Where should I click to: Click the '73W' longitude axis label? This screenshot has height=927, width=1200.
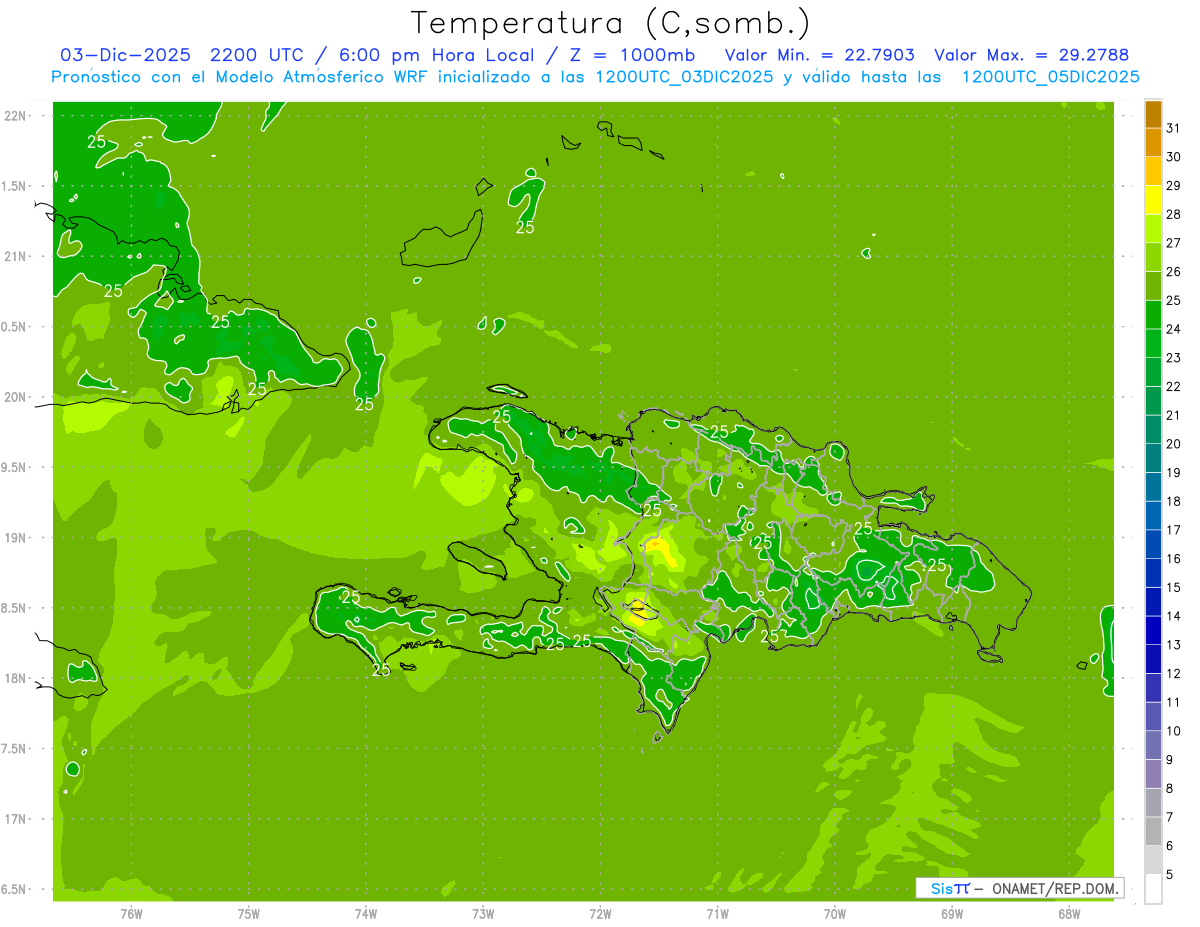(483, 914)
